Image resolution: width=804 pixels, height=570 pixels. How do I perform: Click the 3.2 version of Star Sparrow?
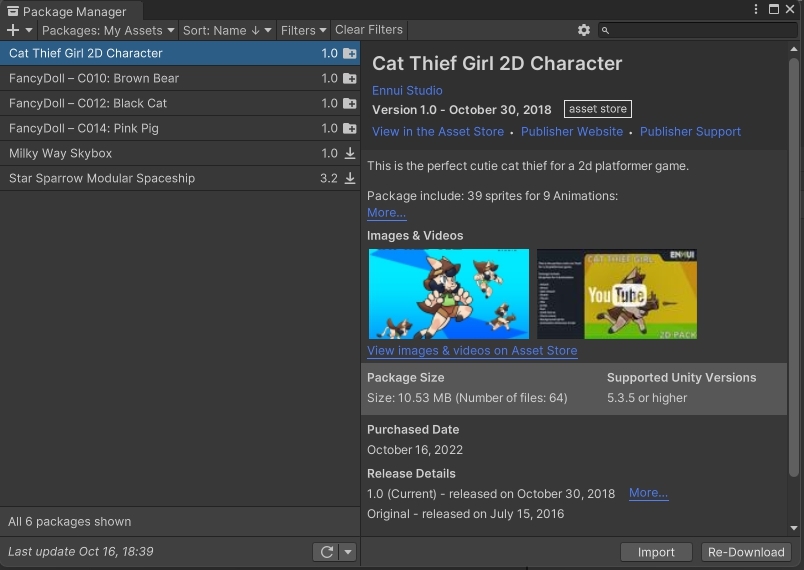329,178
